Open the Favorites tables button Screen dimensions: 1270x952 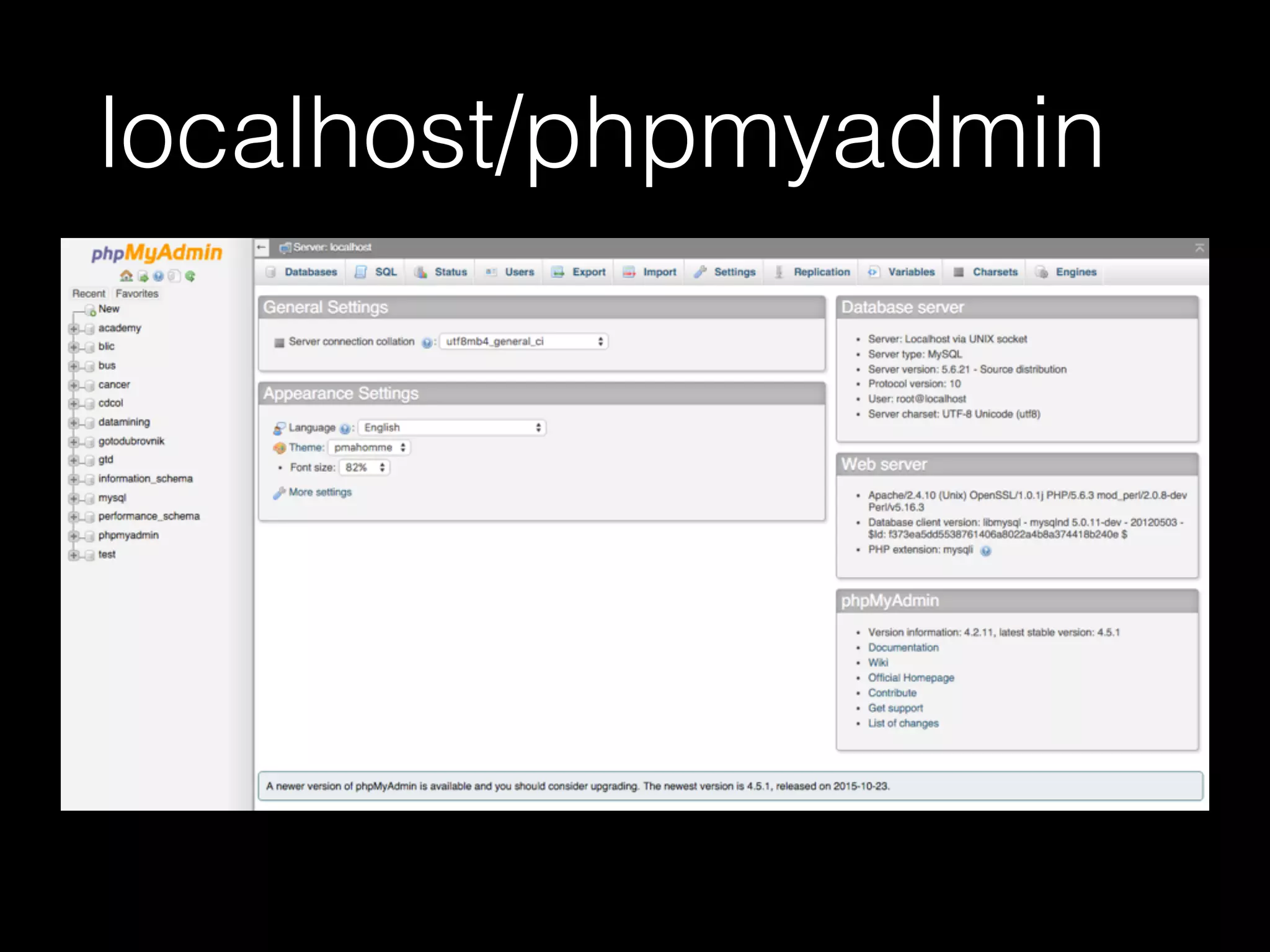pyautogui.click(x=137, y=294)
